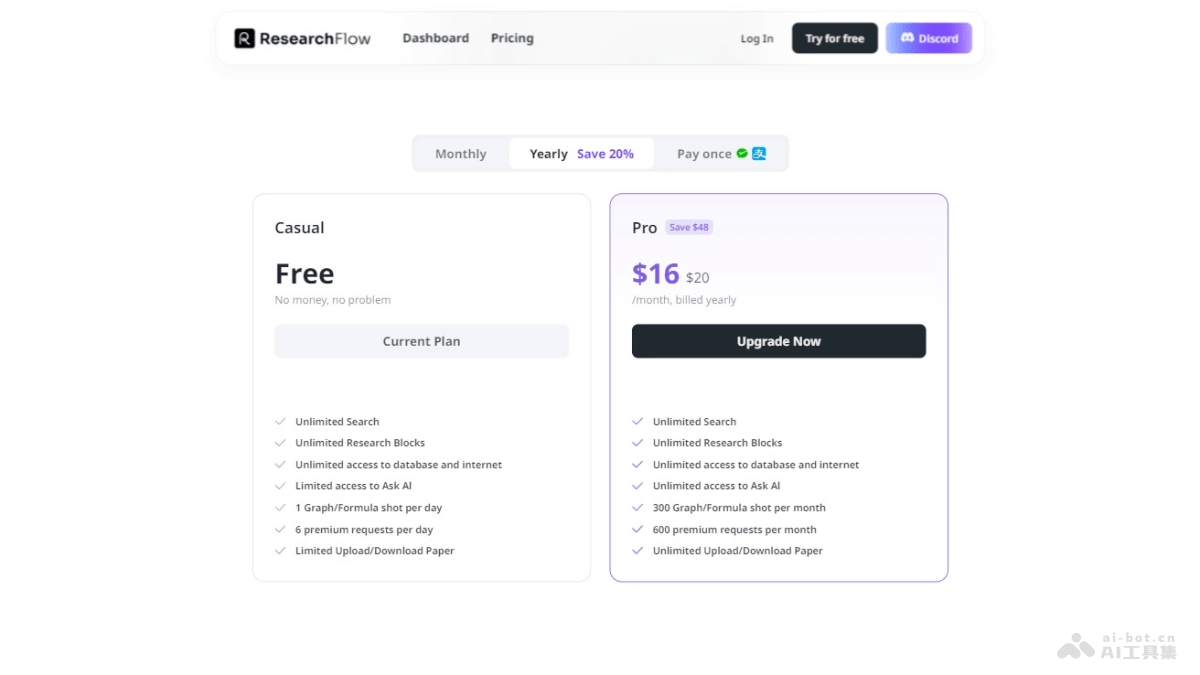Click the Log In link
The width and height of the screenshot is (1200, 675).
pos(756,39)
